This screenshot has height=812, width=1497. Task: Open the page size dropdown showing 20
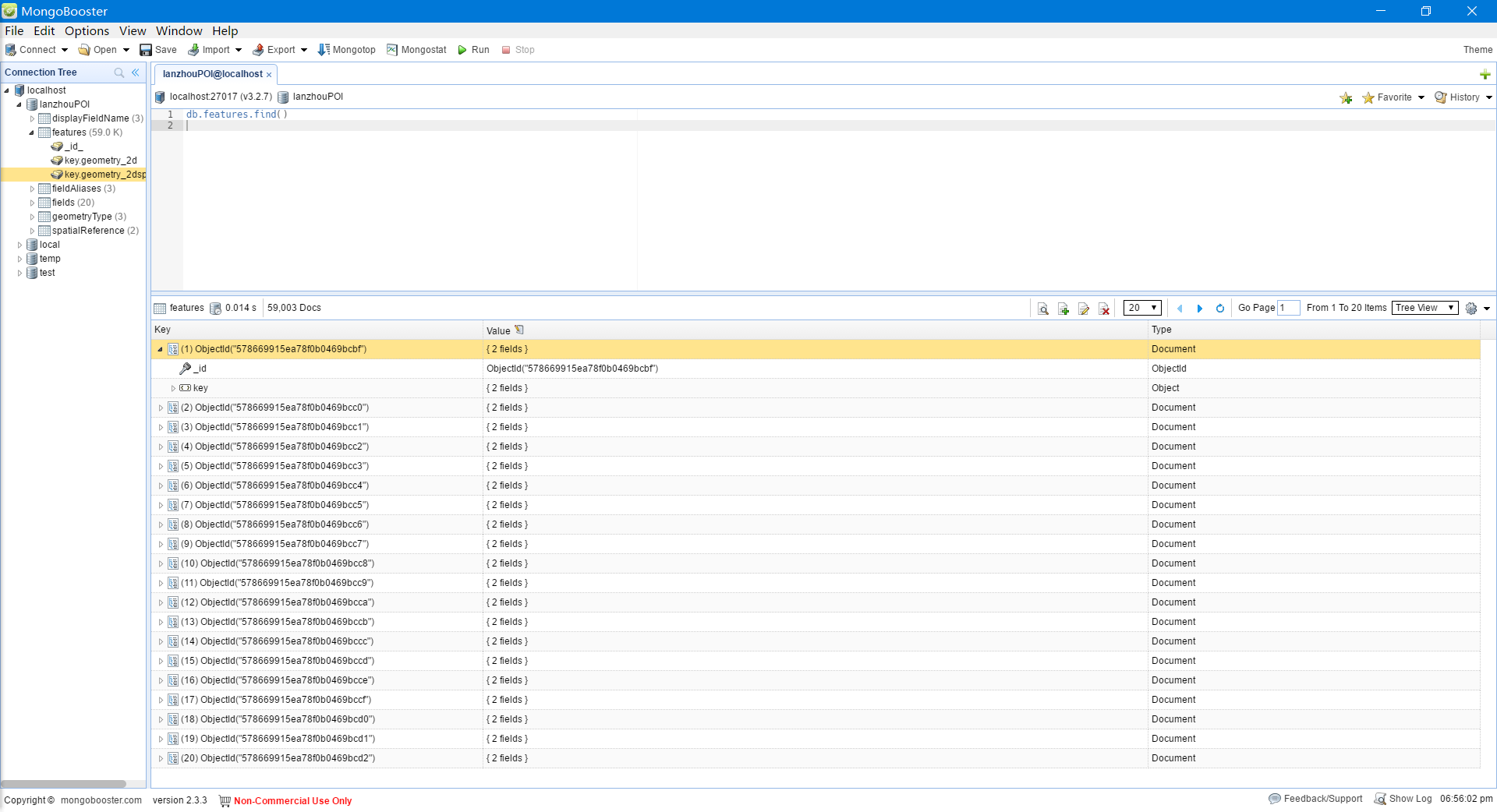pyautogui.click(x=1143, y=308)
